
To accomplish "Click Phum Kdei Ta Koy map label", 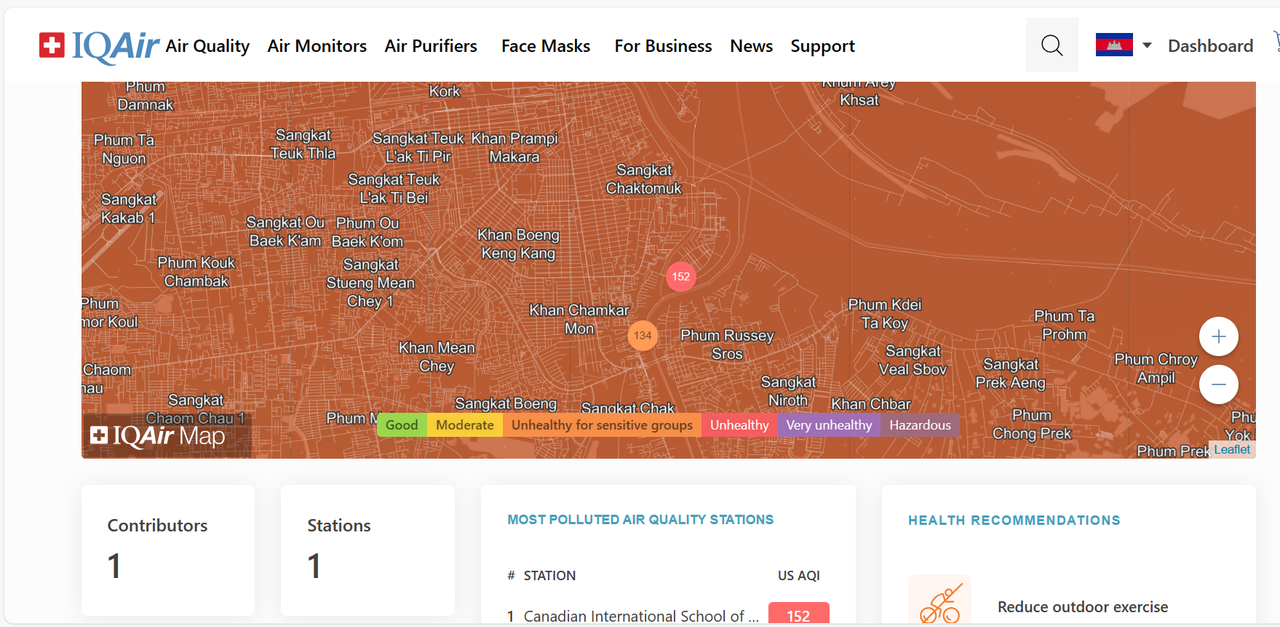I will click(x=885, y=313).
